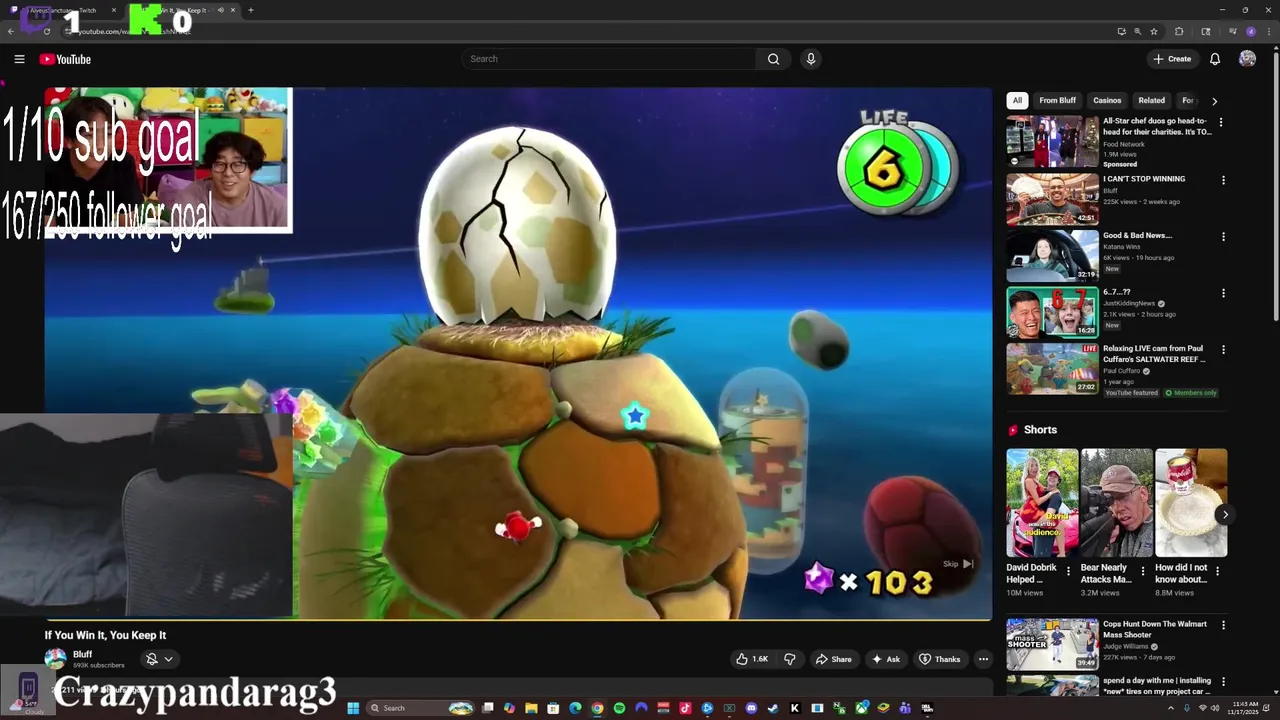Select the All filter chip

pyautogui.click(x=1017, y=100)
